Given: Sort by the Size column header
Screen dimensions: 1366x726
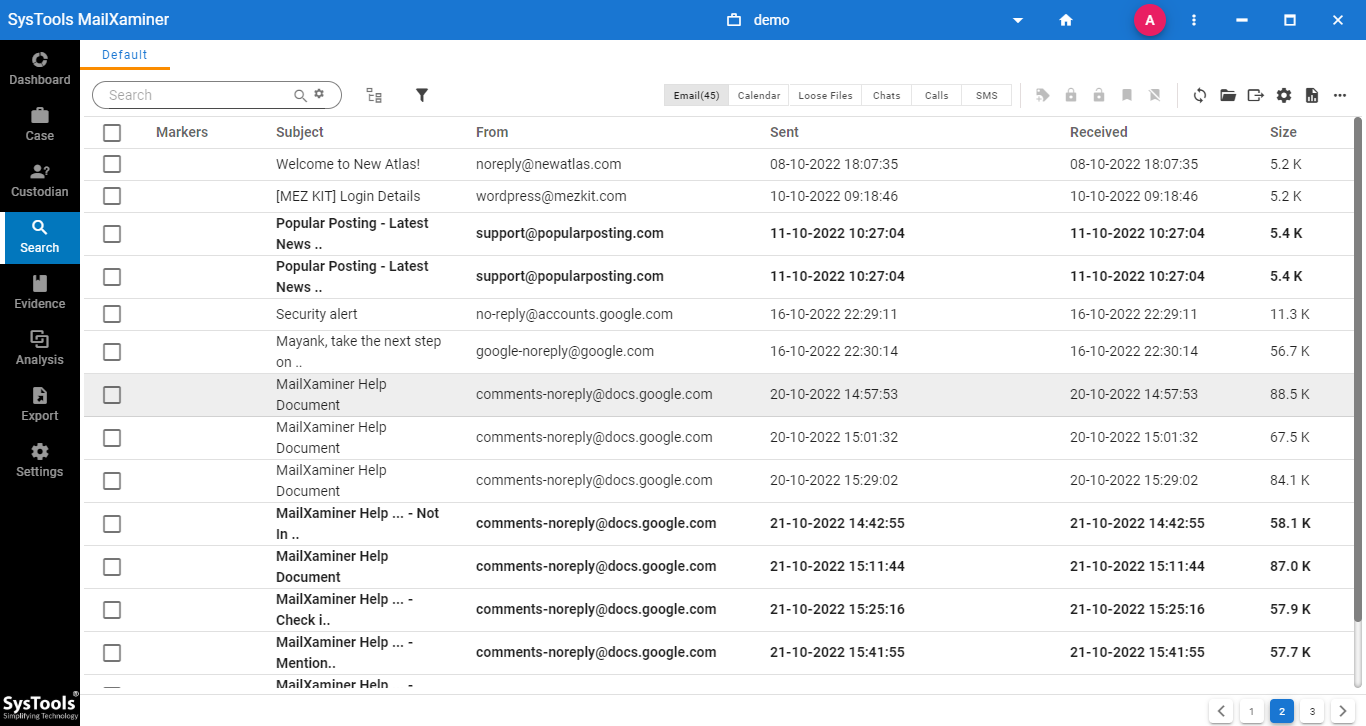Looking at the screenshot, I should [x=1283, y=132].
